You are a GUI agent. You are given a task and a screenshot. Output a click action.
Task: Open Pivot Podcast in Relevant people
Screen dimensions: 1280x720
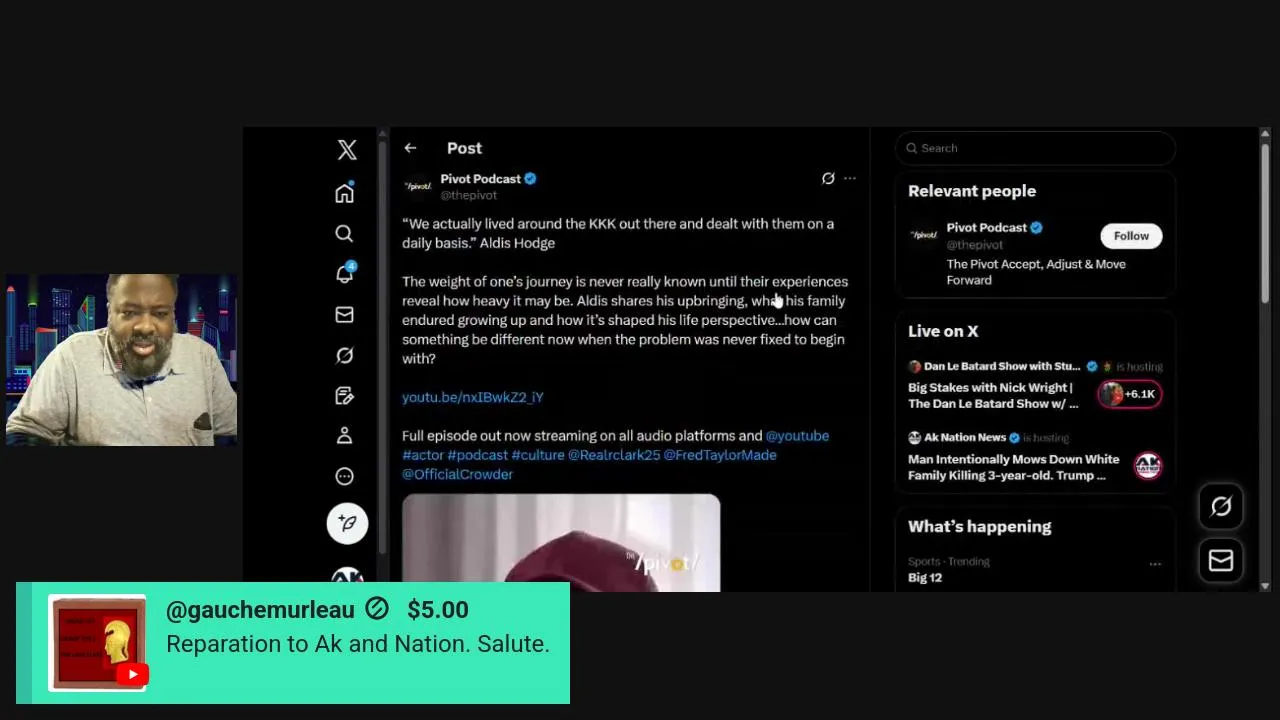(986, 228)
